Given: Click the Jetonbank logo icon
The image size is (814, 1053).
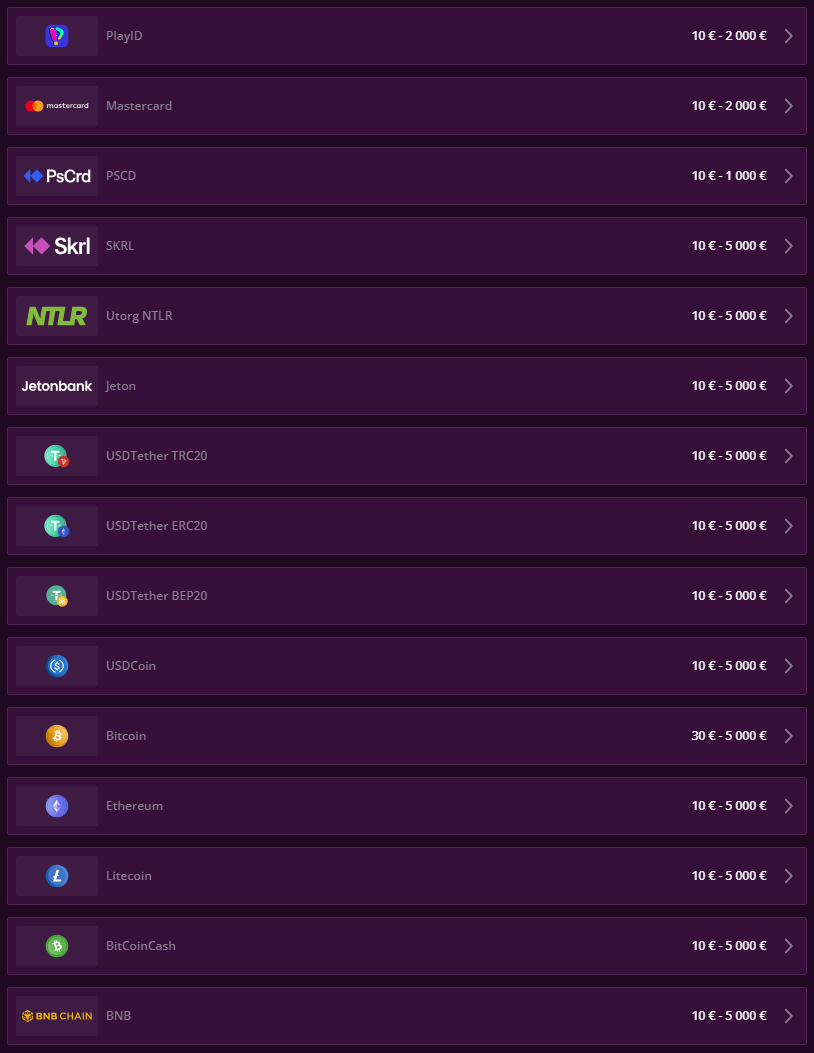Looking at the screenshot, I should pyautogui.click(x=56, y=385).
